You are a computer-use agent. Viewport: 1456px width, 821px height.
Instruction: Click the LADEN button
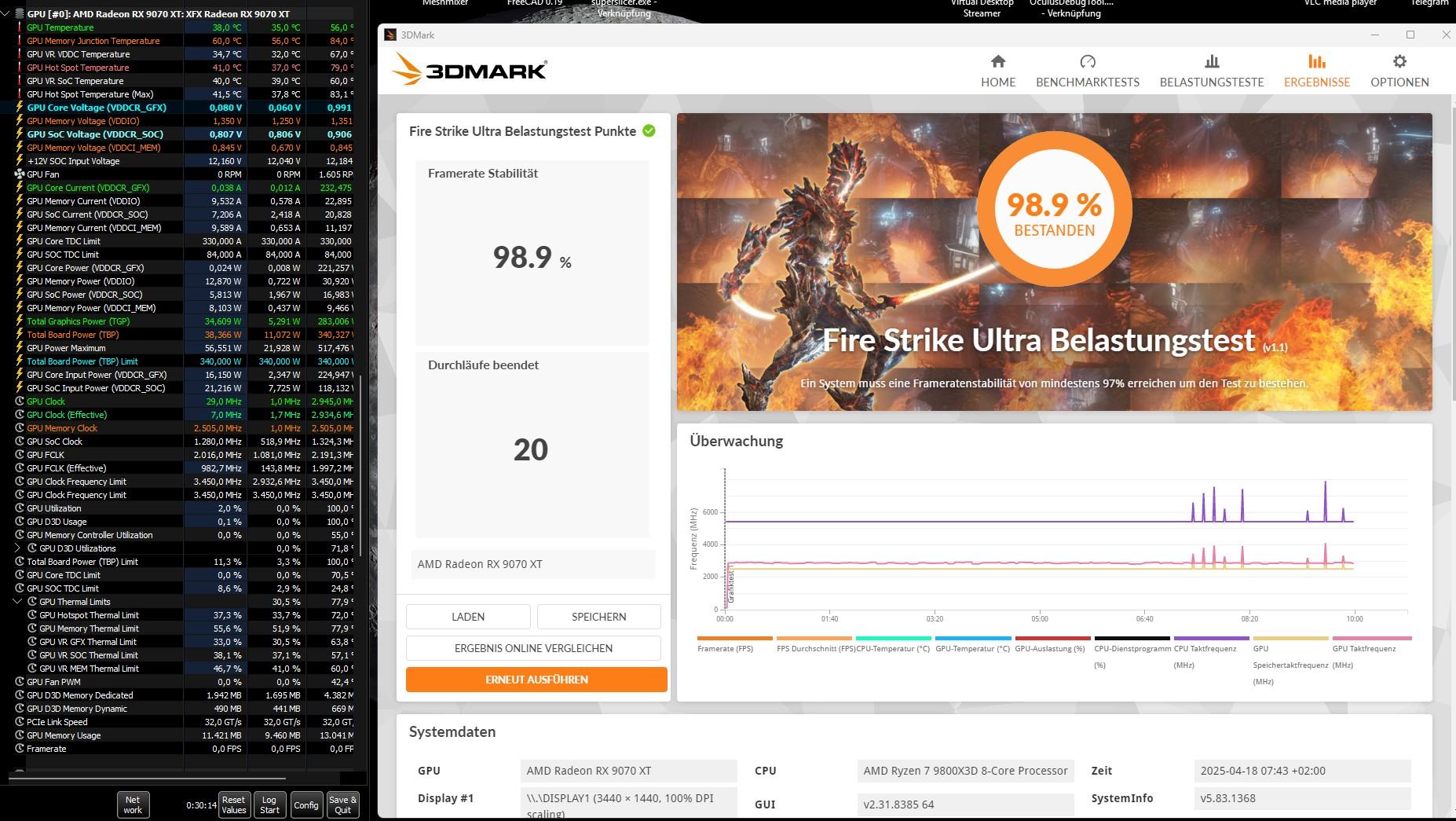(468, 617)
